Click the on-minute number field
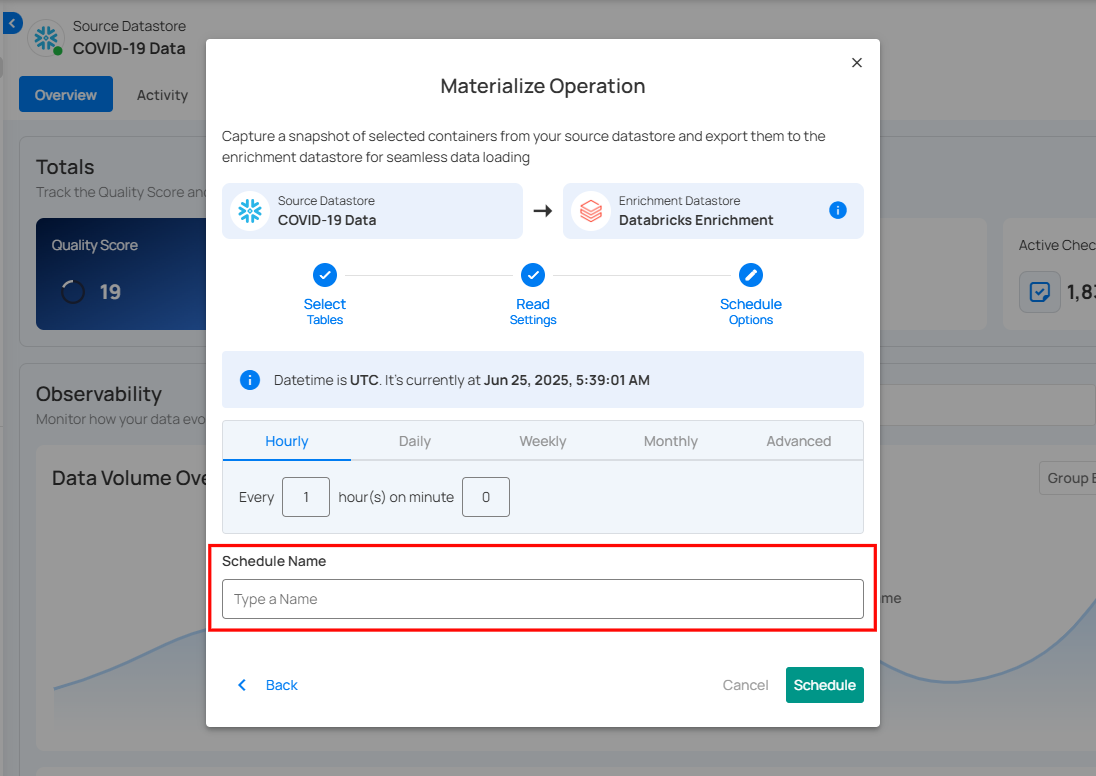Screen dimensions: 1096x776 pyautogui.click(x=486, y=497)
